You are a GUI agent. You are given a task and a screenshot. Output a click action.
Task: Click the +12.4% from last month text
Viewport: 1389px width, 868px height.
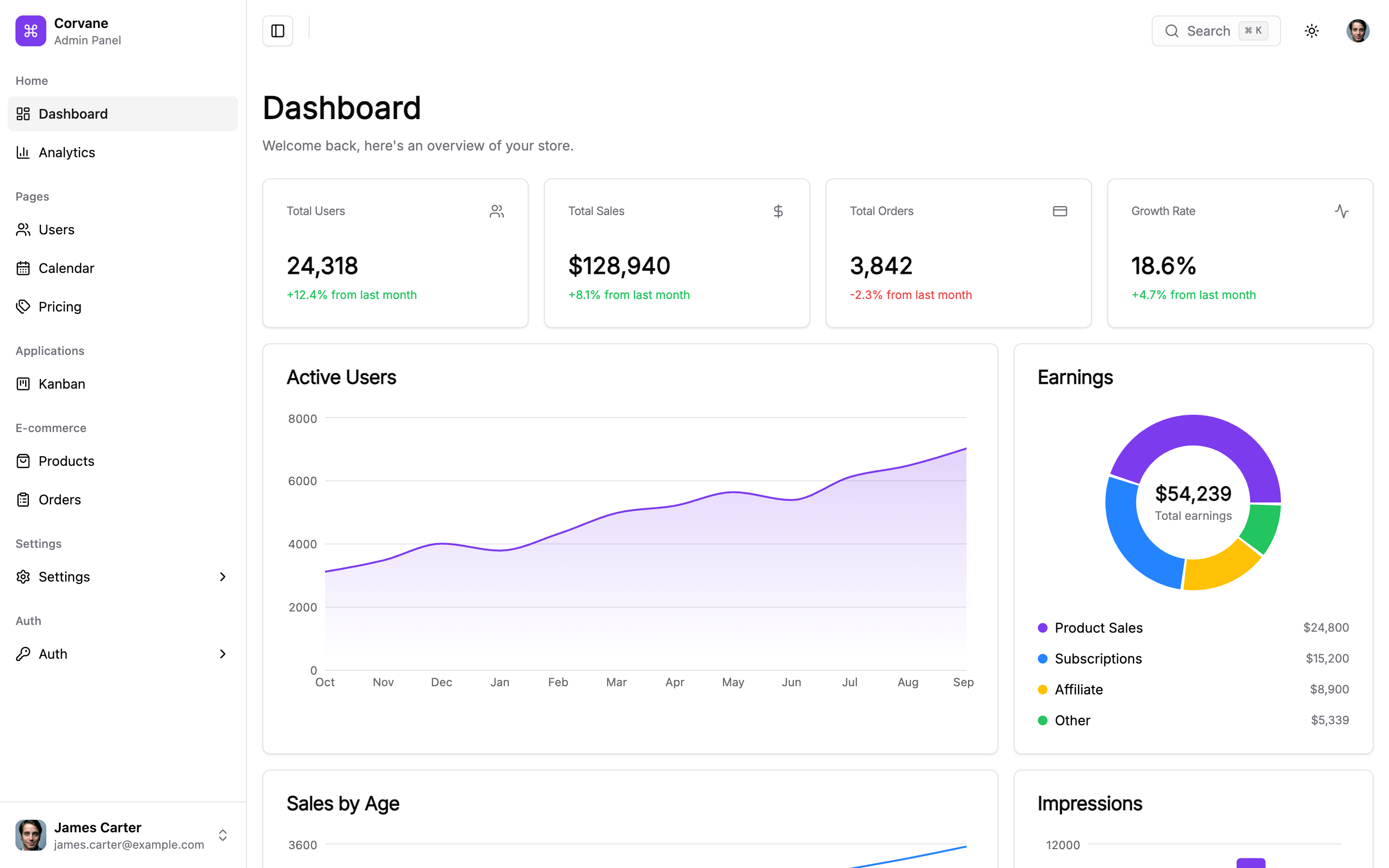[x=352, y=295]
